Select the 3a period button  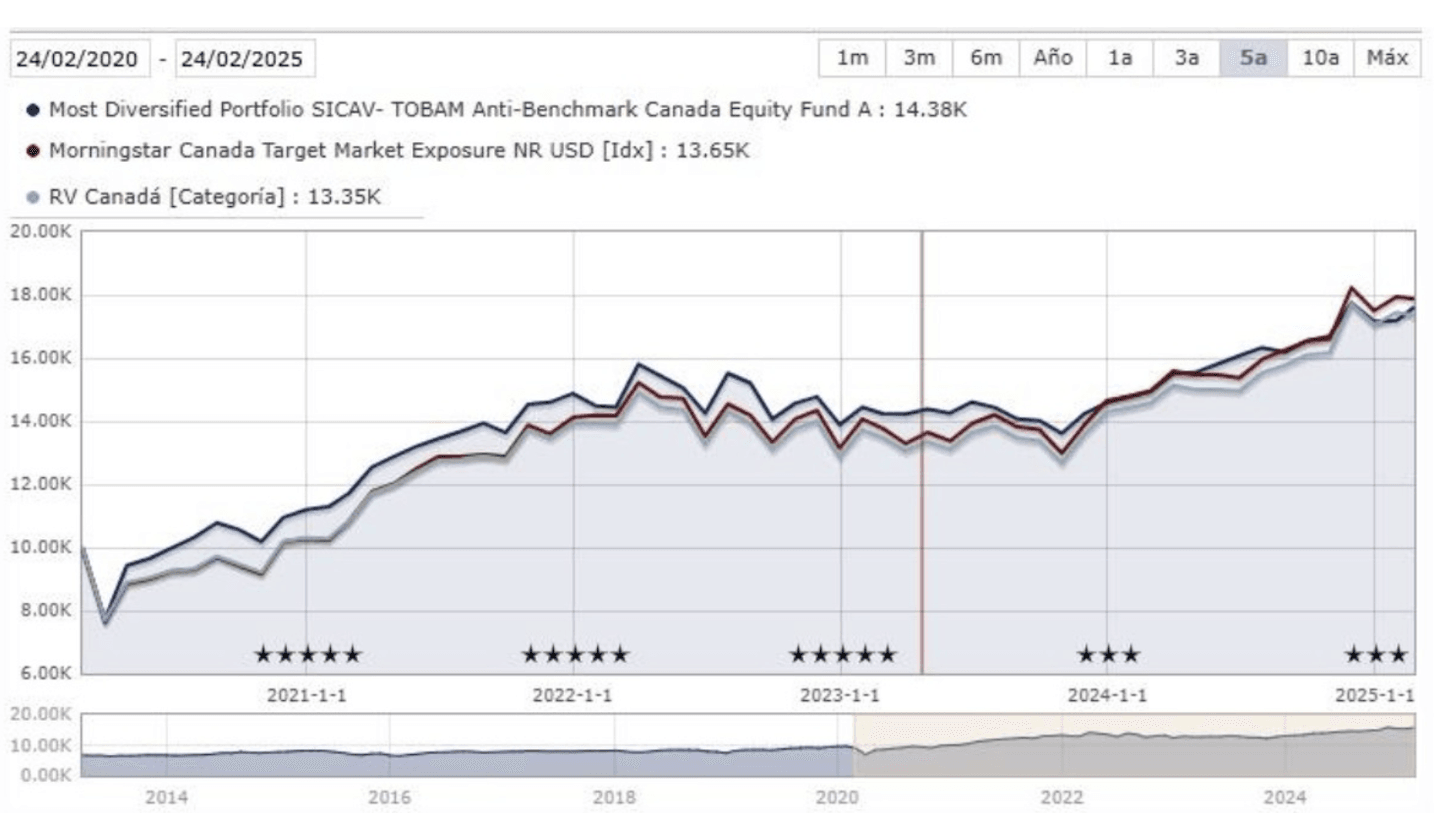click(x=1185, y=57)
